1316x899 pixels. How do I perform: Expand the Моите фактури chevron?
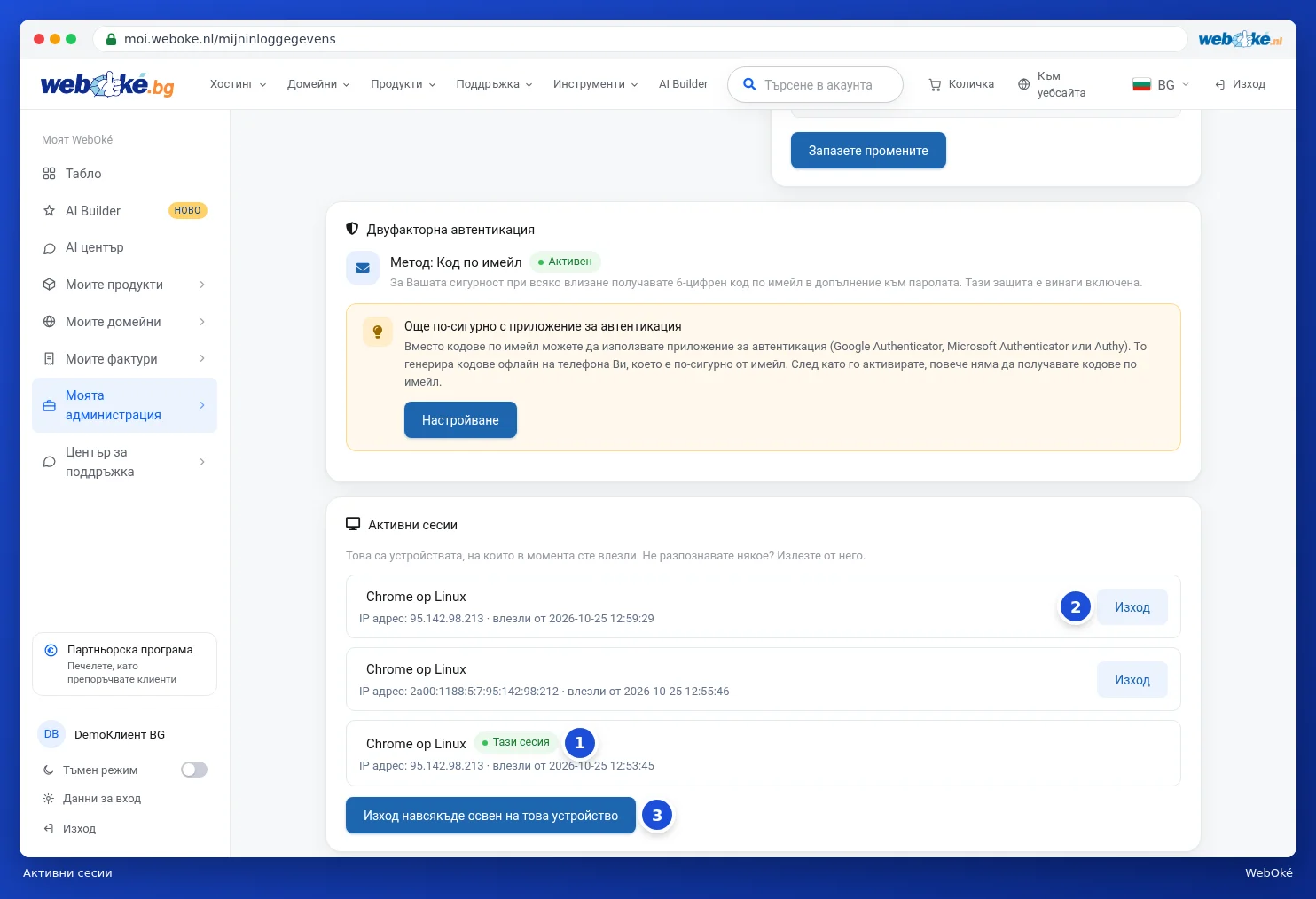coord(202,359)
